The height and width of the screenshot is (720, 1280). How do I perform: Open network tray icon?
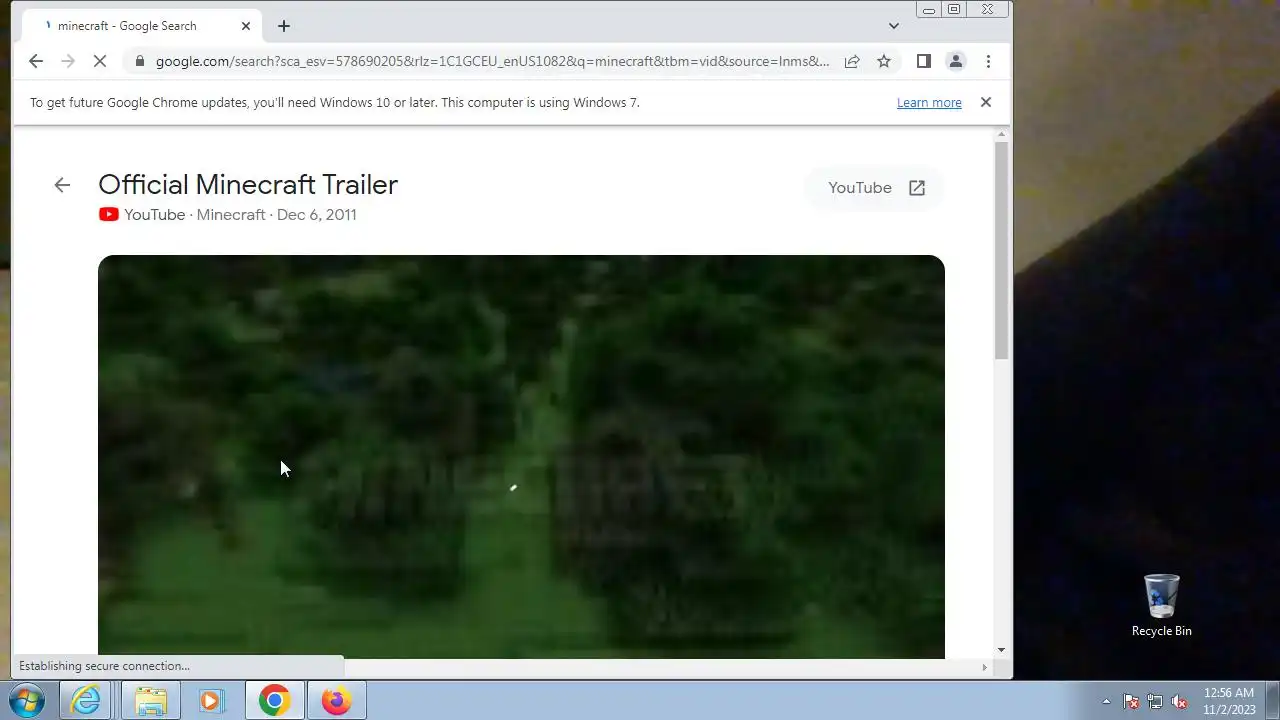point(1155,701)
